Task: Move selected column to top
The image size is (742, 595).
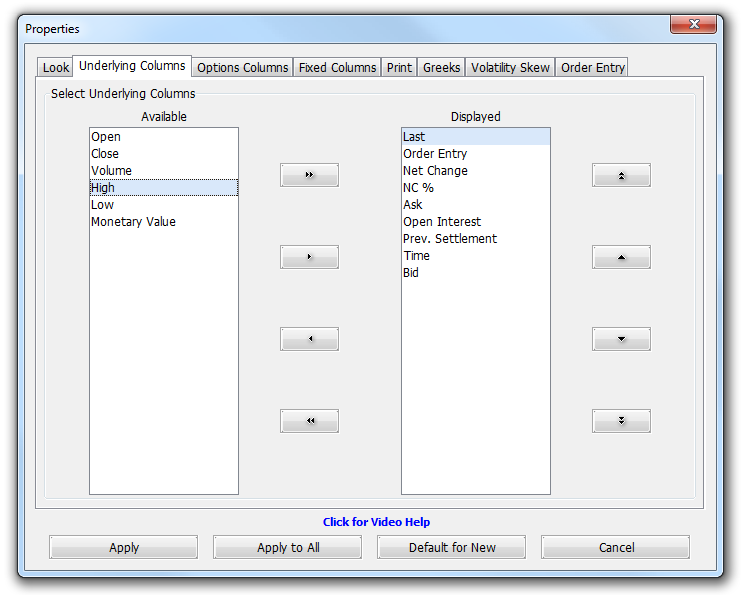Action: (621, 175)
